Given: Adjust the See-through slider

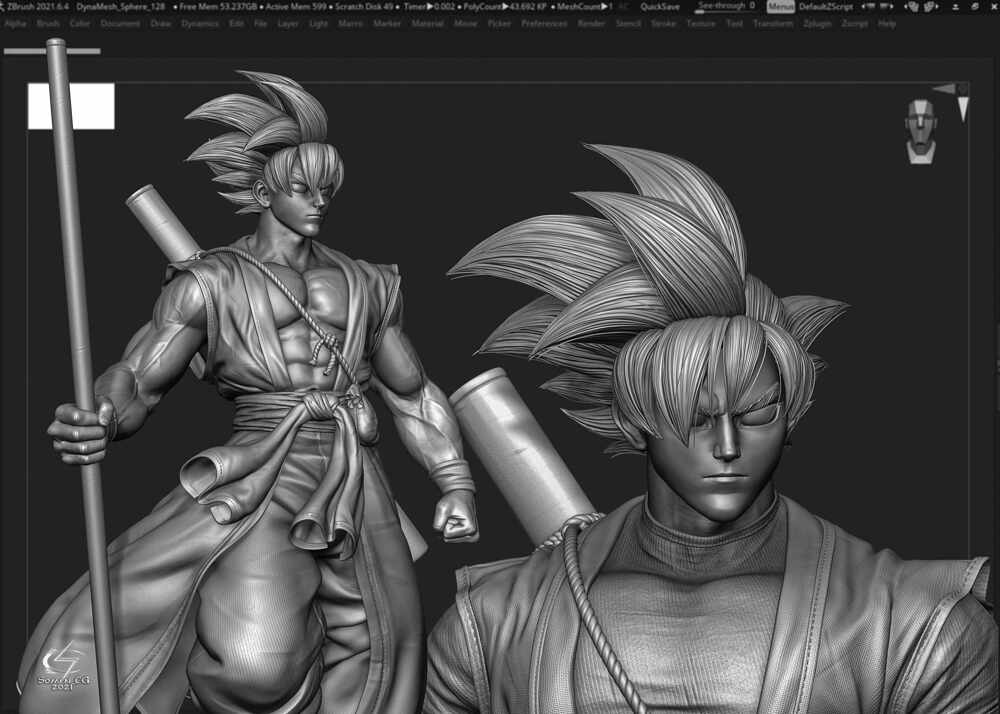Looking at the screenshot, I should [x=725, y=6].
